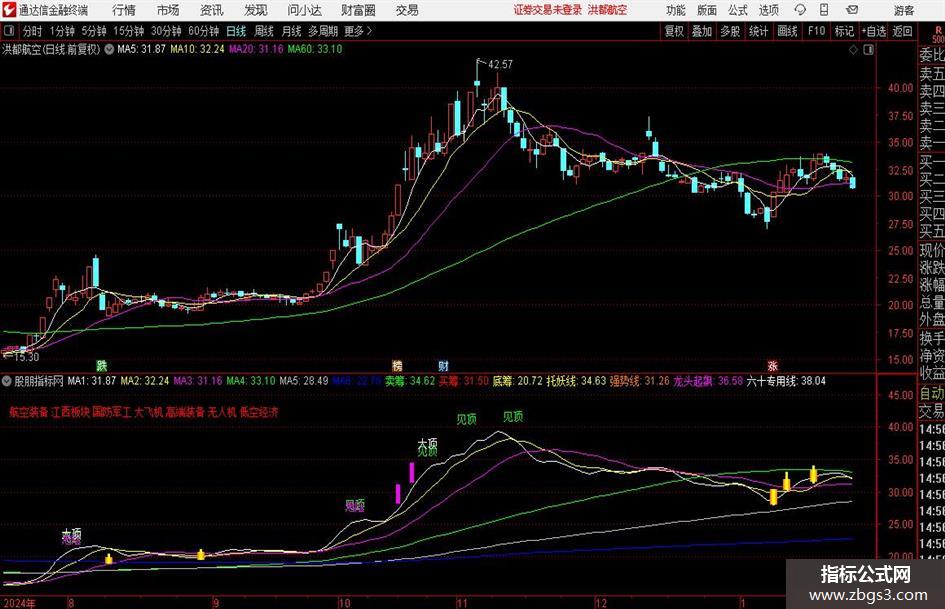Toggle the side panel icon at chart top-right
The image size is (945, 609).
click(x=868, y=49)
